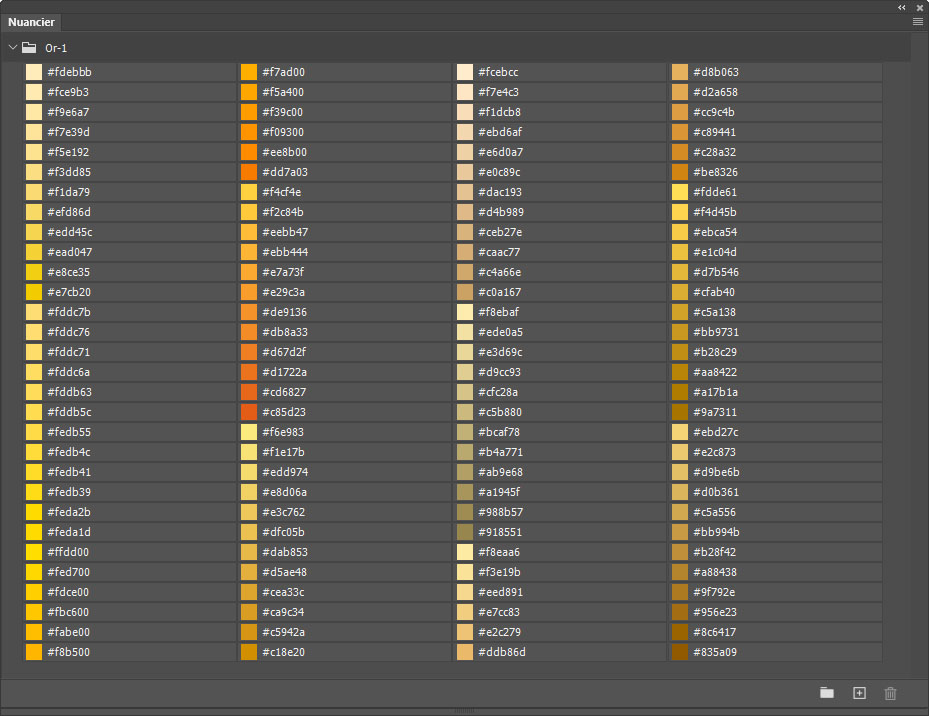Click the #a88438 swatch label
Viewport: 929px width, 716px height.
tap(715, 572)
